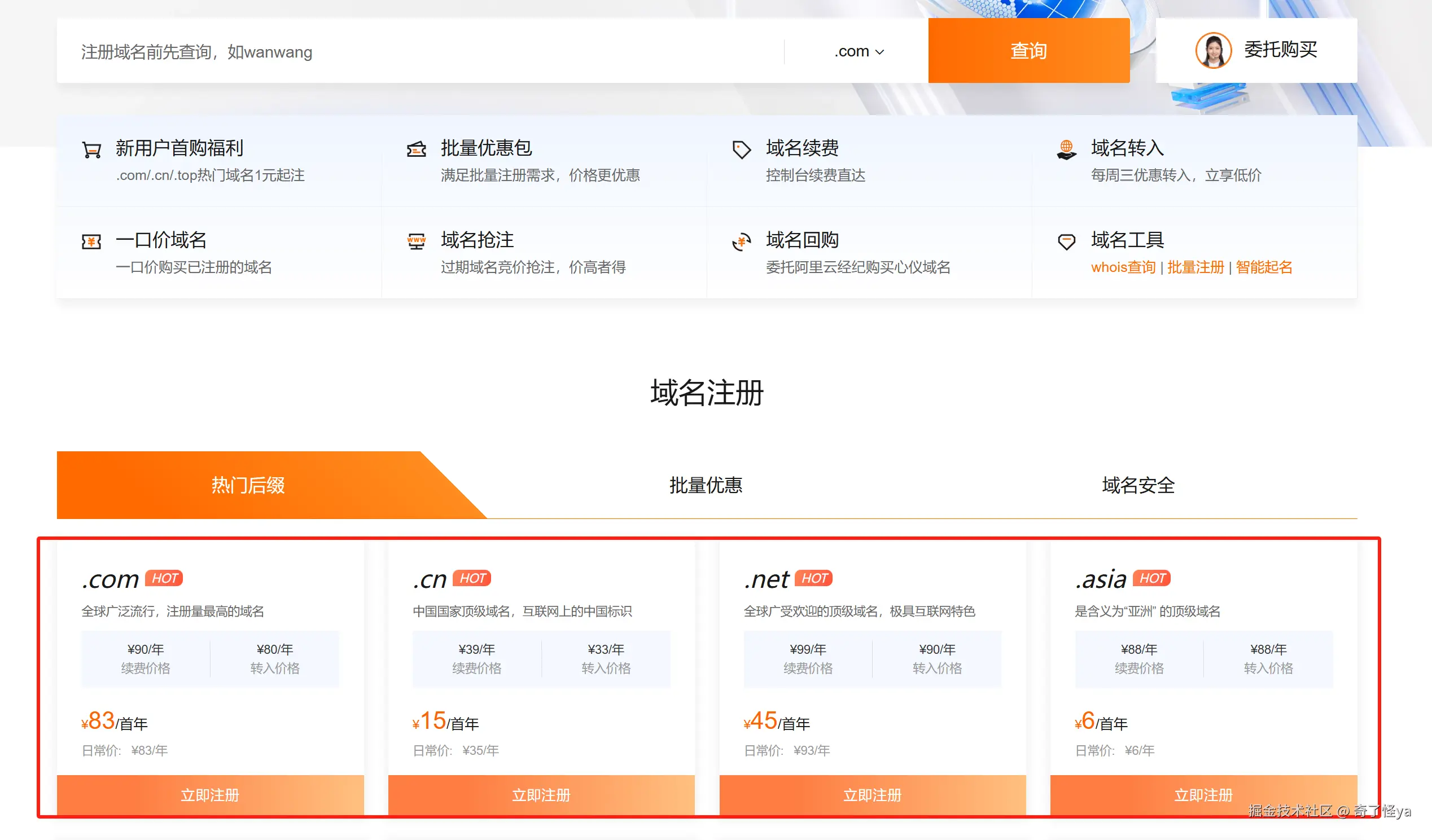Click the orange 查询 search button
This screenshot has width=1432, height=840.
click(1028, 51)
